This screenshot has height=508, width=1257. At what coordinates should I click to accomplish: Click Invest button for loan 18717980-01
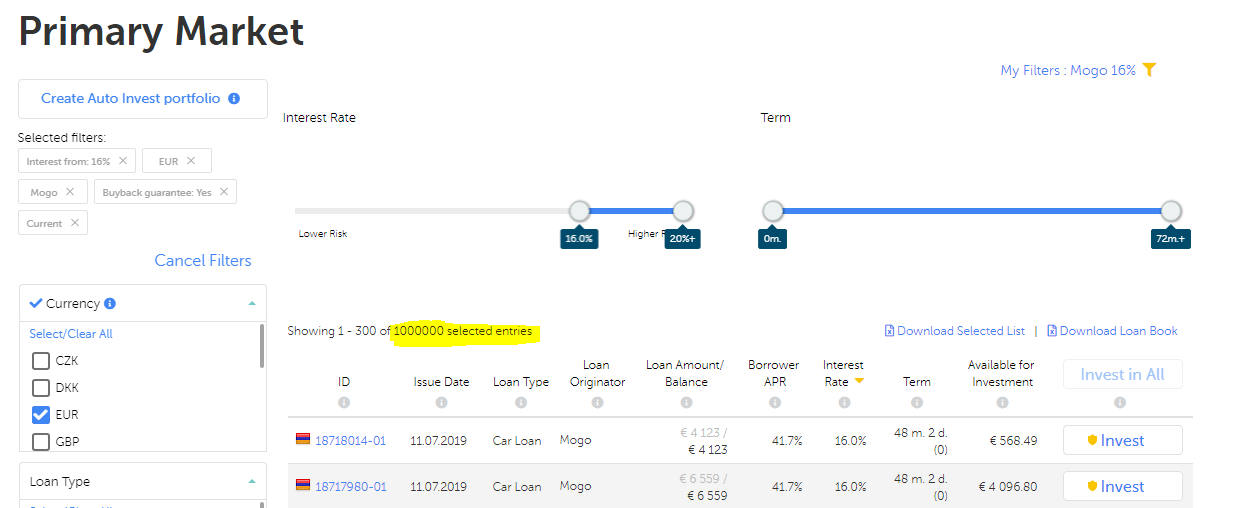point(1122,487)
